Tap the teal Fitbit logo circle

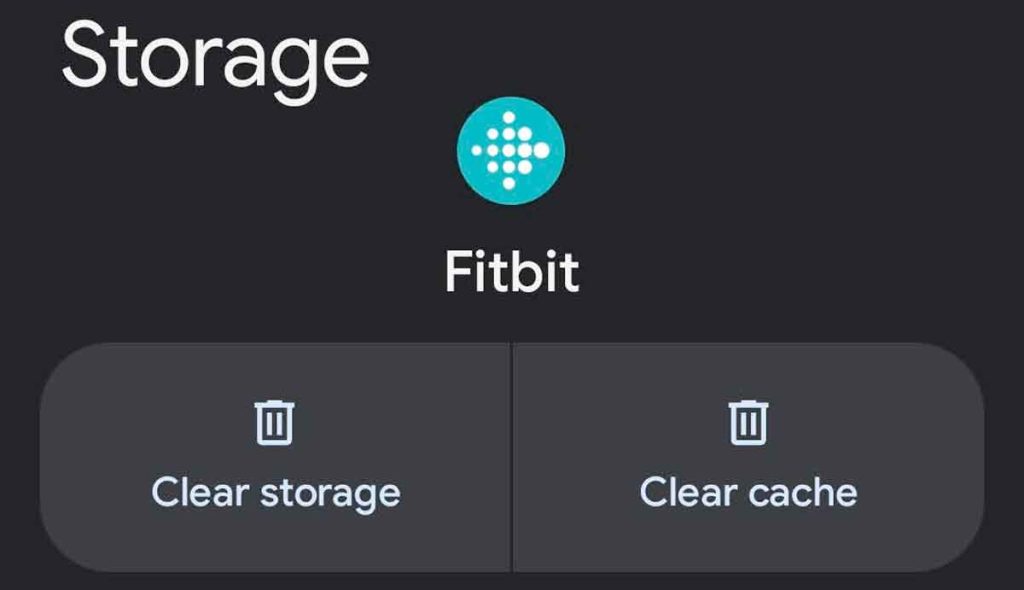[x=511, y=151]
